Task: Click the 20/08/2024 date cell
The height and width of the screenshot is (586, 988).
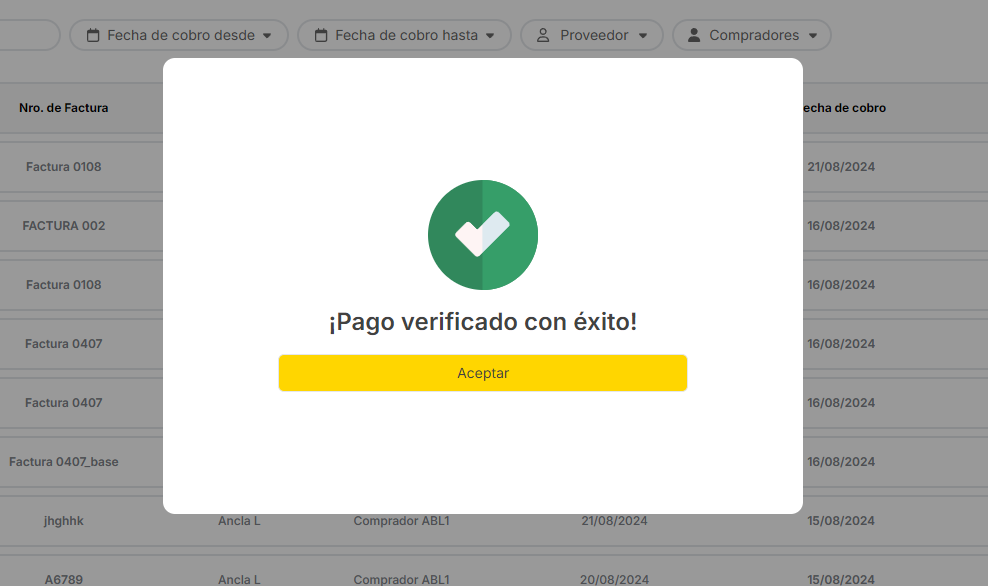Action: coord(614,579)
